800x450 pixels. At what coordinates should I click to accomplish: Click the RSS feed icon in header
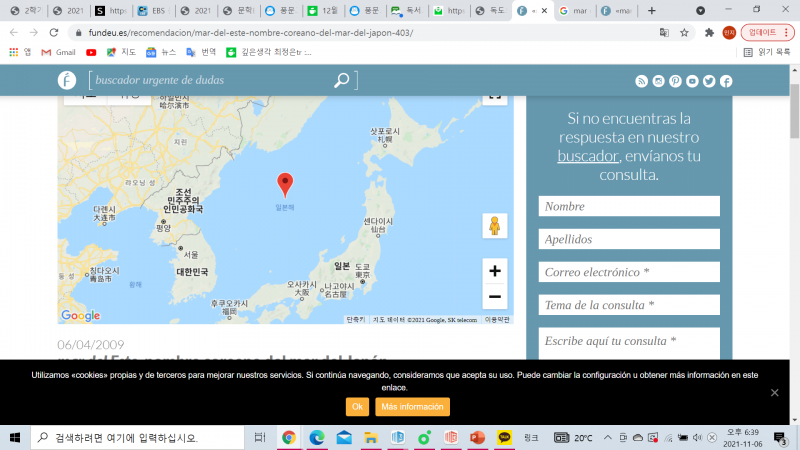pyautogui.click(x=641, y=81)
